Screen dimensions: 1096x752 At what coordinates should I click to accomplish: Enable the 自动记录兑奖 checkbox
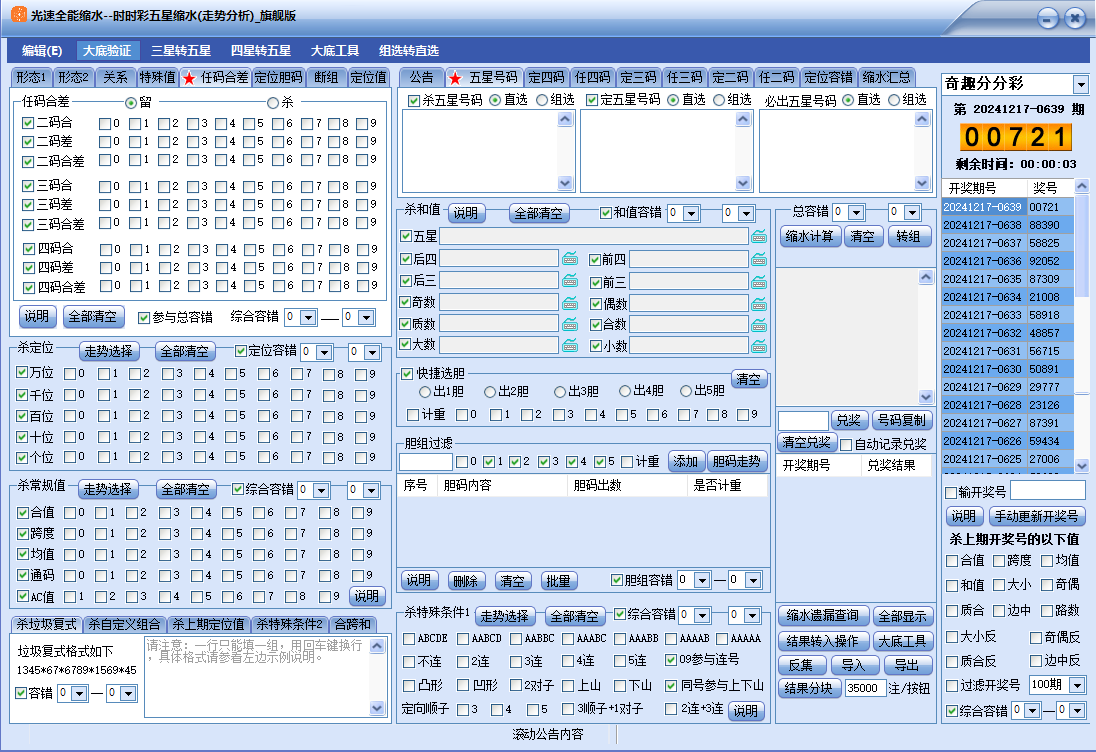tap(847, 444)
